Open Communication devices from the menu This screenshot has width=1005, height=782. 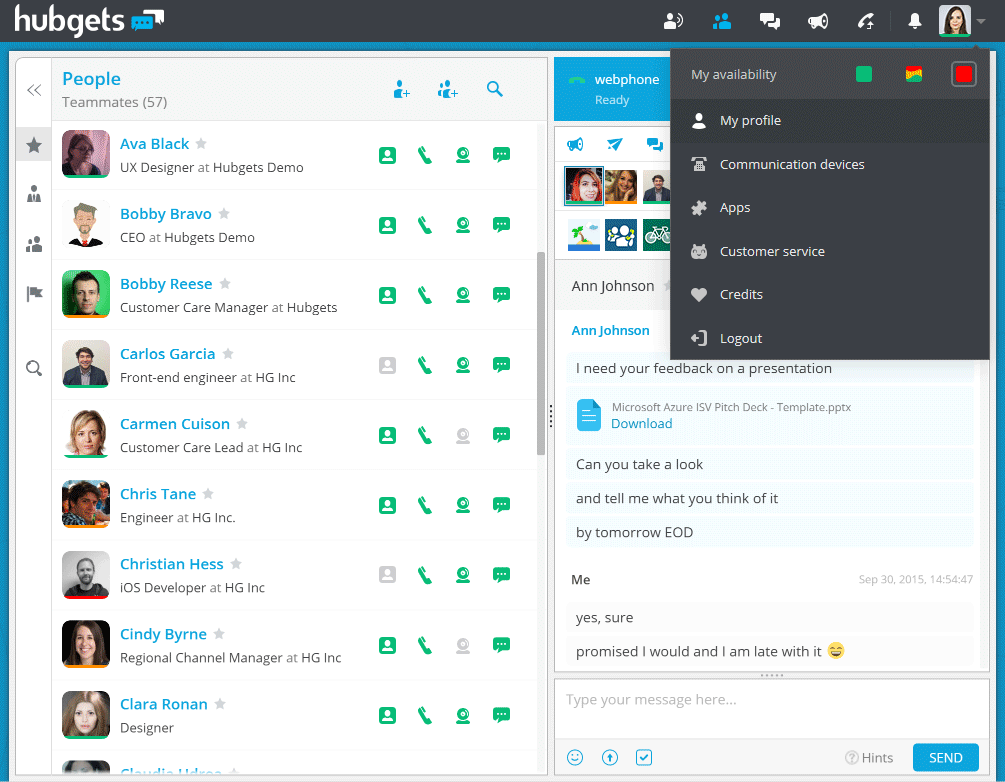coord(791,164)
